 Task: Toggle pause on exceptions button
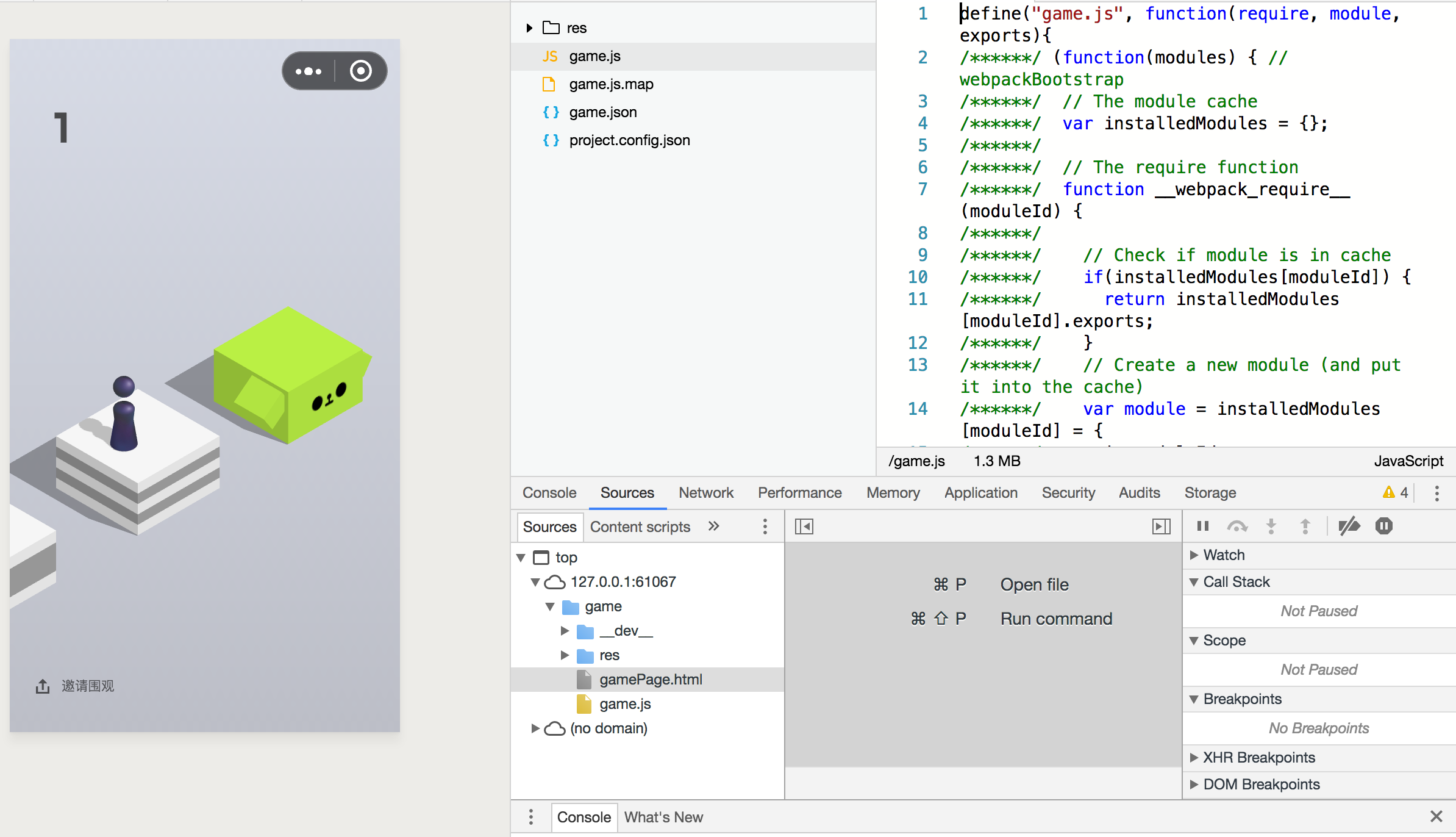[1384, 526]
